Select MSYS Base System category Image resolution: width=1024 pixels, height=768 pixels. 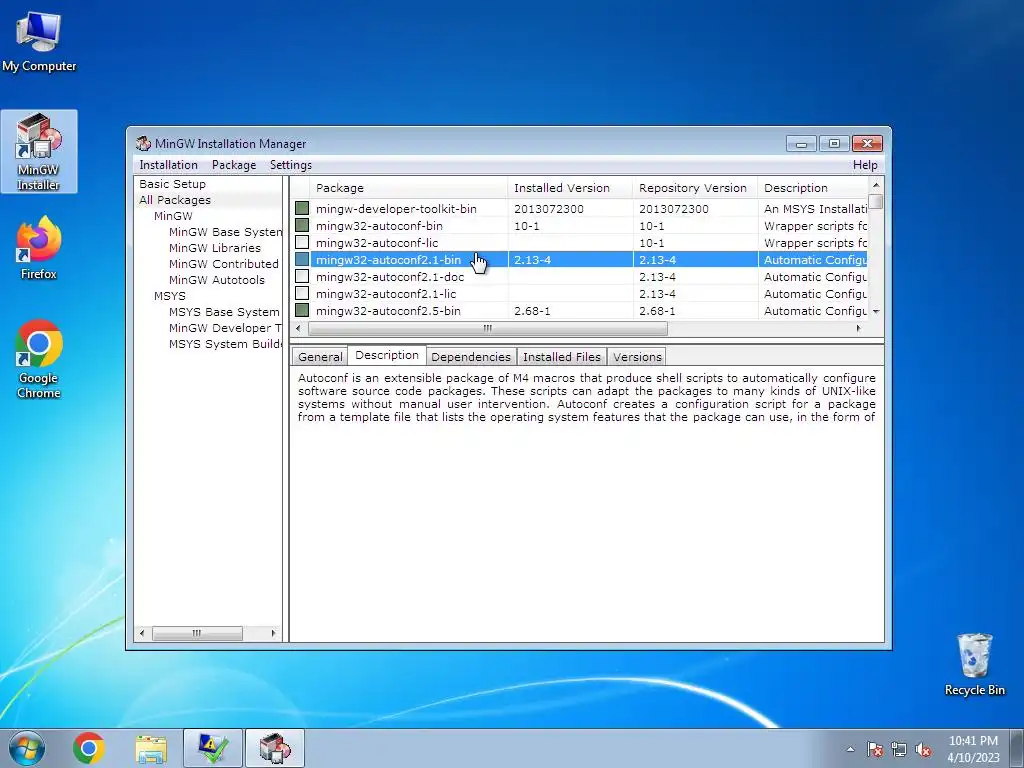pyautogui.click(x=224, y=312)
